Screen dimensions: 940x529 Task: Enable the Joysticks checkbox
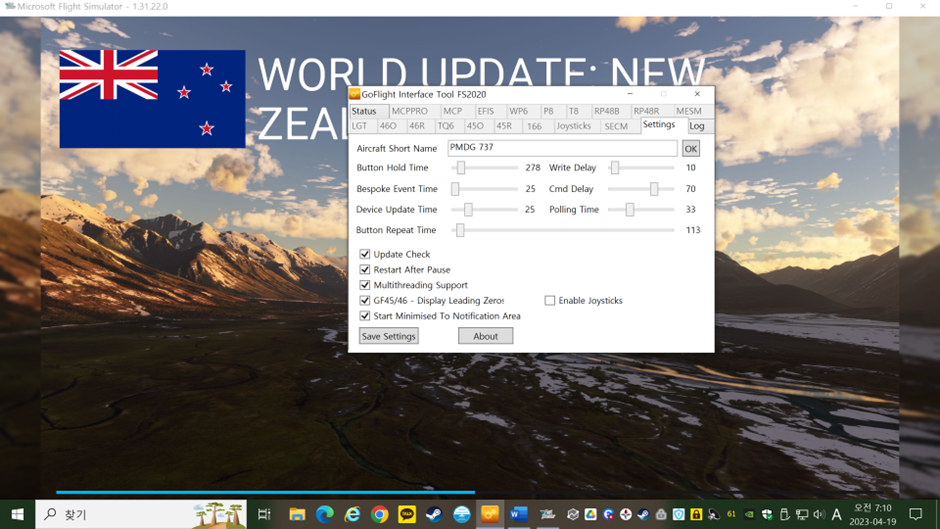[550, 300]
